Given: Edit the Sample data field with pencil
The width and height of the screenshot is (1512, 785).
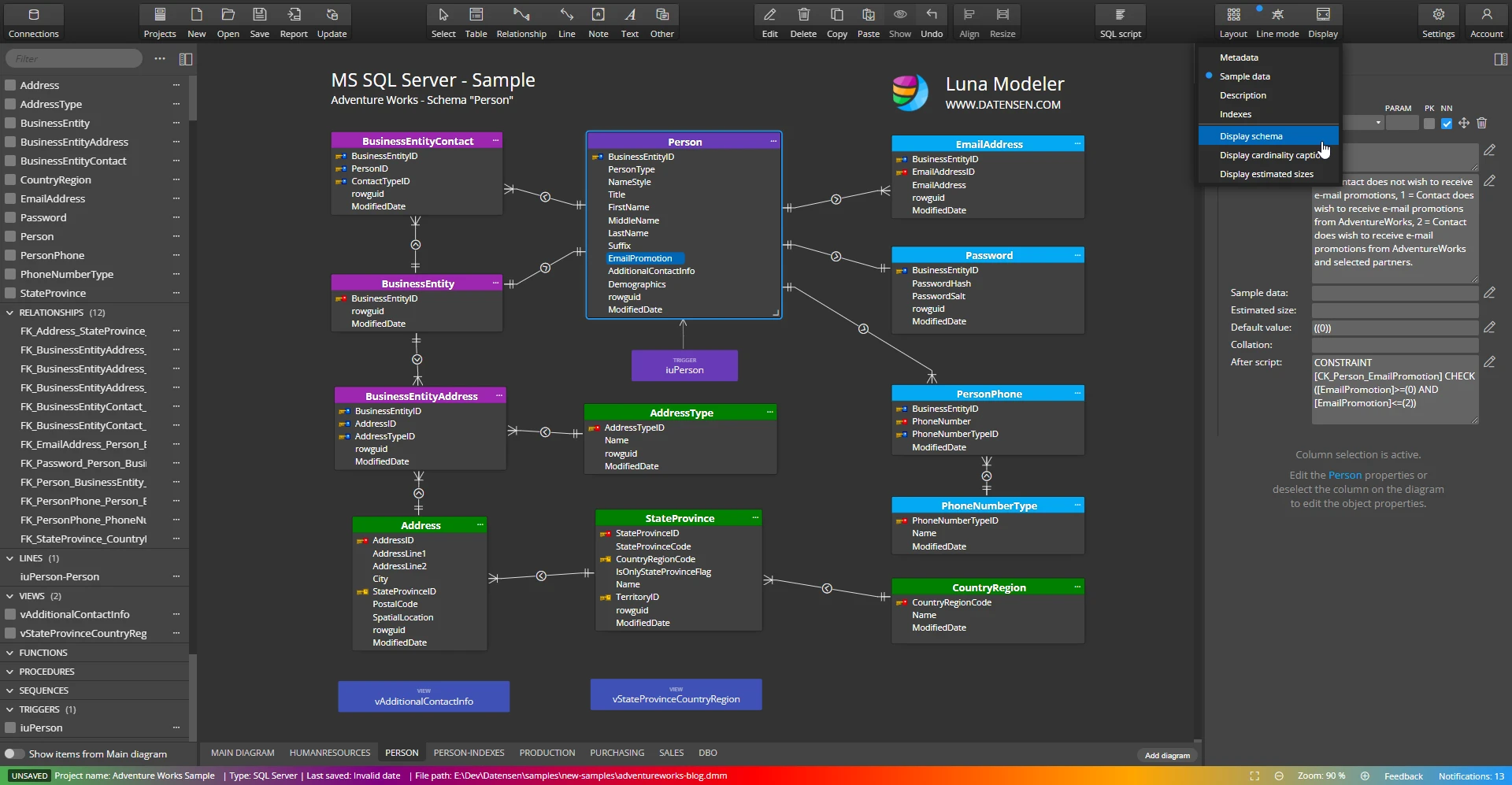Looking at the screenshot, I should [1489, 292].
